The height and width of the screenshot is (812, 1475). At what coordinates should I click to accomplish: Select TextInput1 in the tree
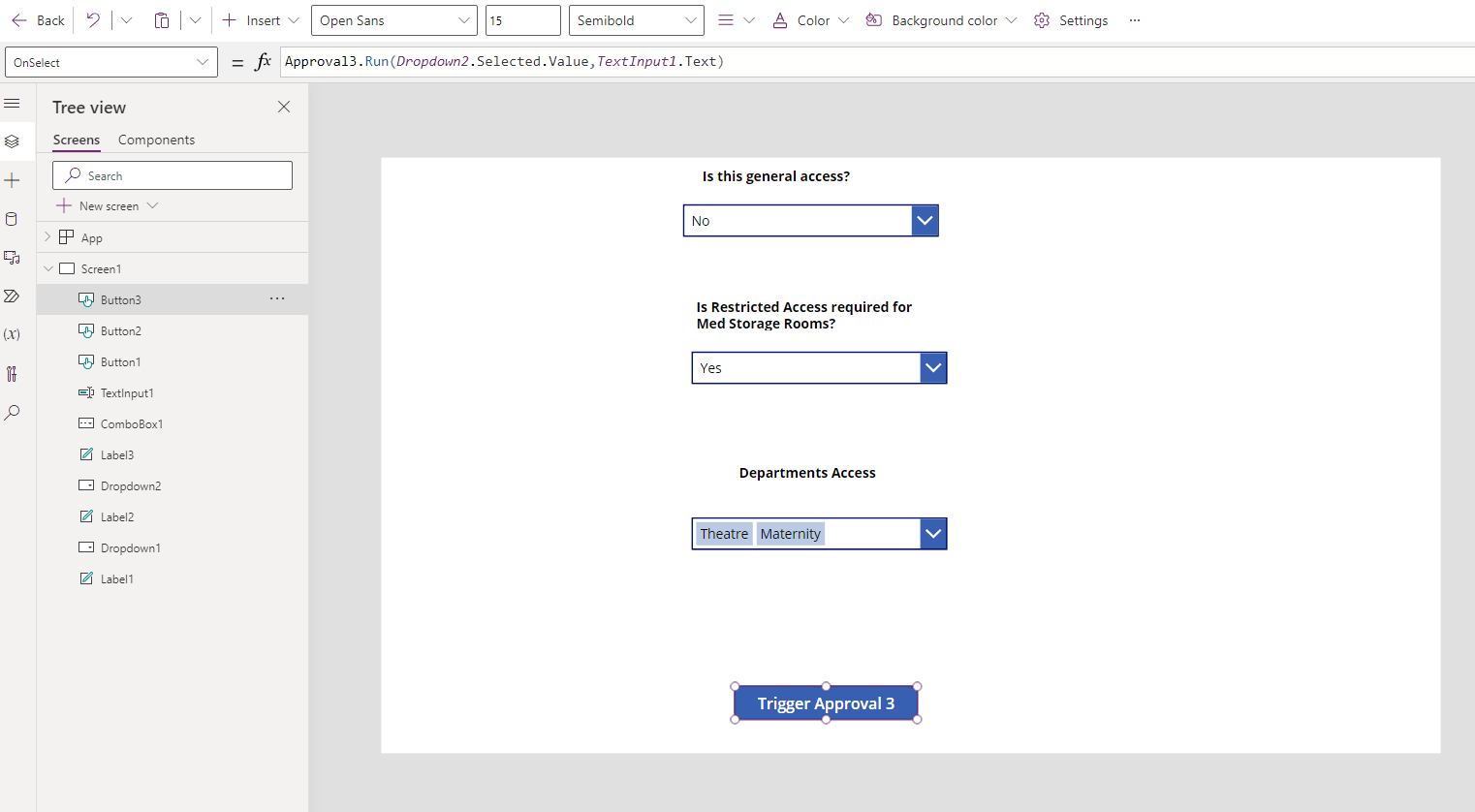tap(127, 393)
